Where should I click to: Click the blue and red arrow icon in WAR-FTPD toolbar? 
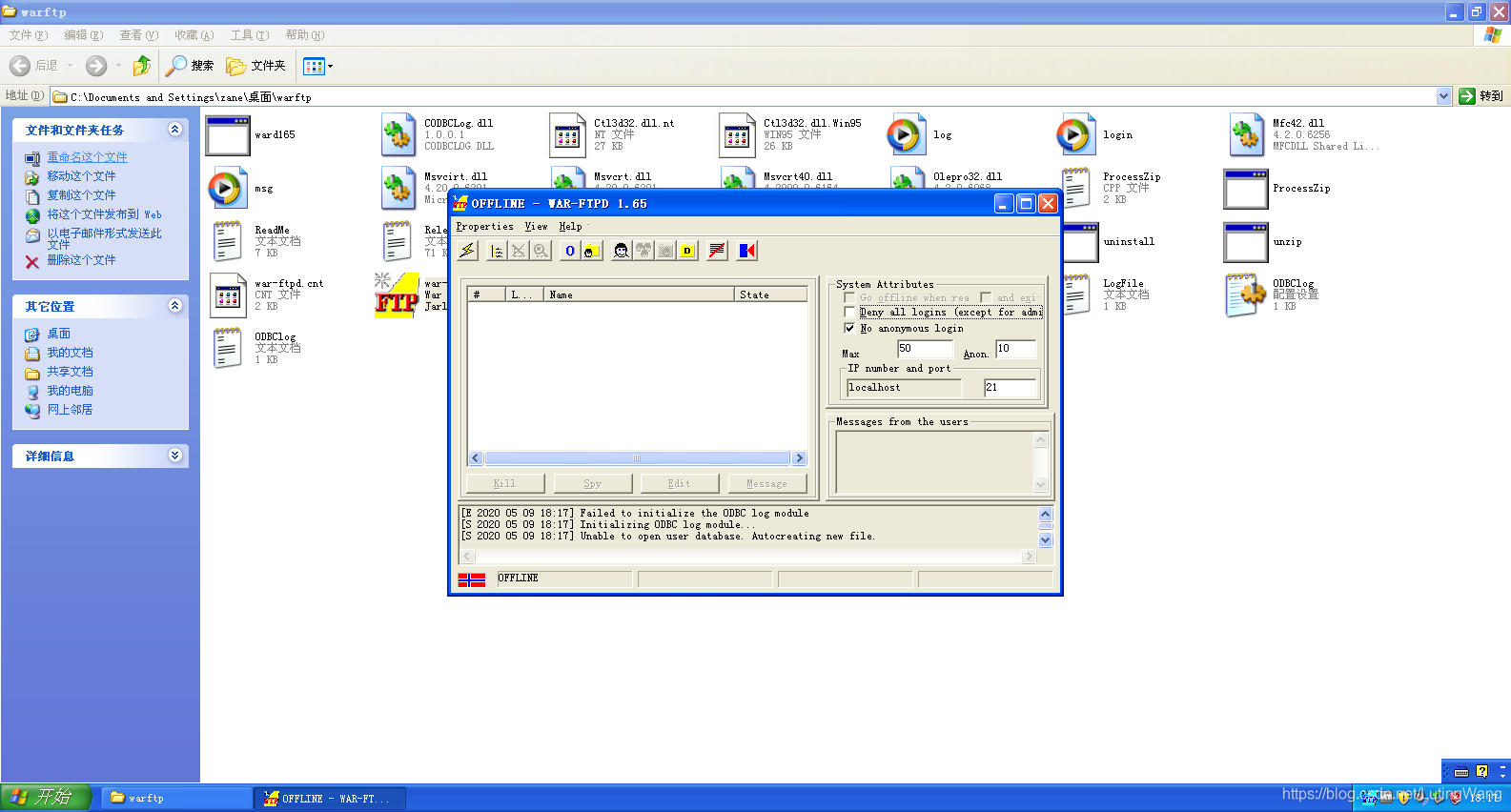point(747,251)
